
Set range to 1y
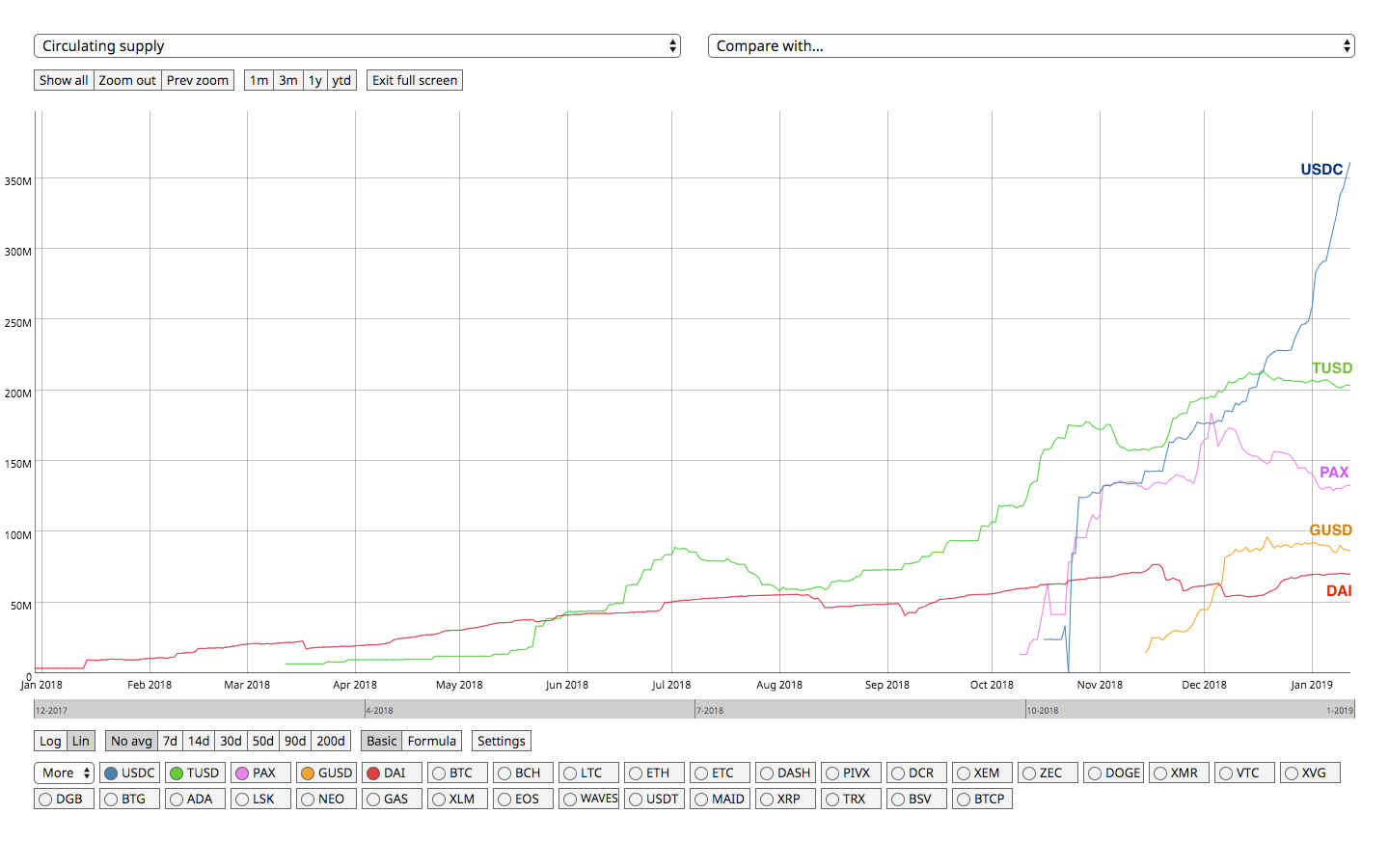[x=315, y=80]
